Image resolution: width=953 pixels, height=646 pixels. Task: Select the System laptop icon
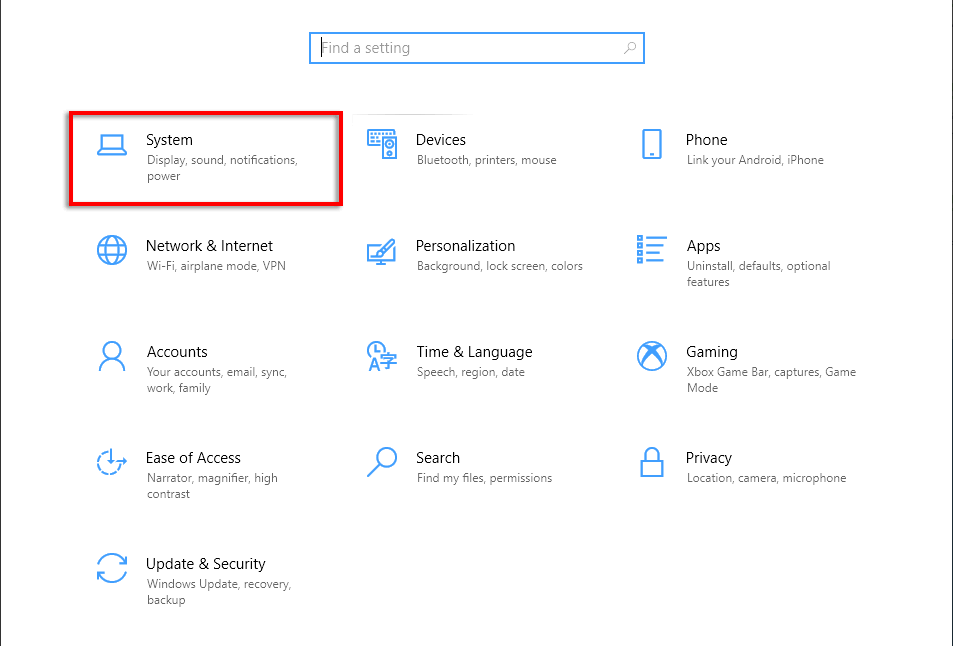click(x=111, y=144)
